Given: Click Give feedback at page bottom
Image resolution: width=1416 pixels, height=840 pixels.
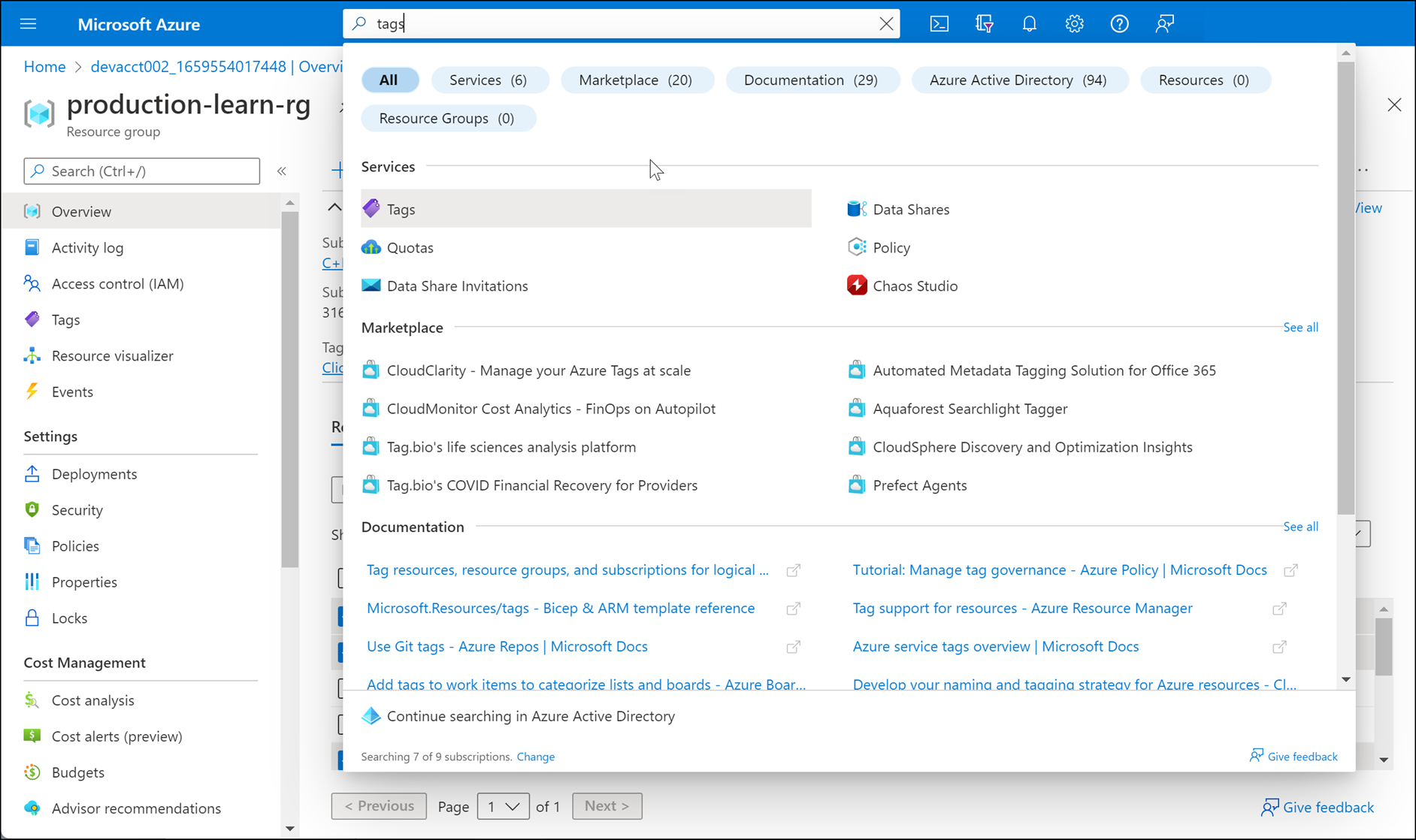Looking at the screenshot, I should coord(1317,808).
